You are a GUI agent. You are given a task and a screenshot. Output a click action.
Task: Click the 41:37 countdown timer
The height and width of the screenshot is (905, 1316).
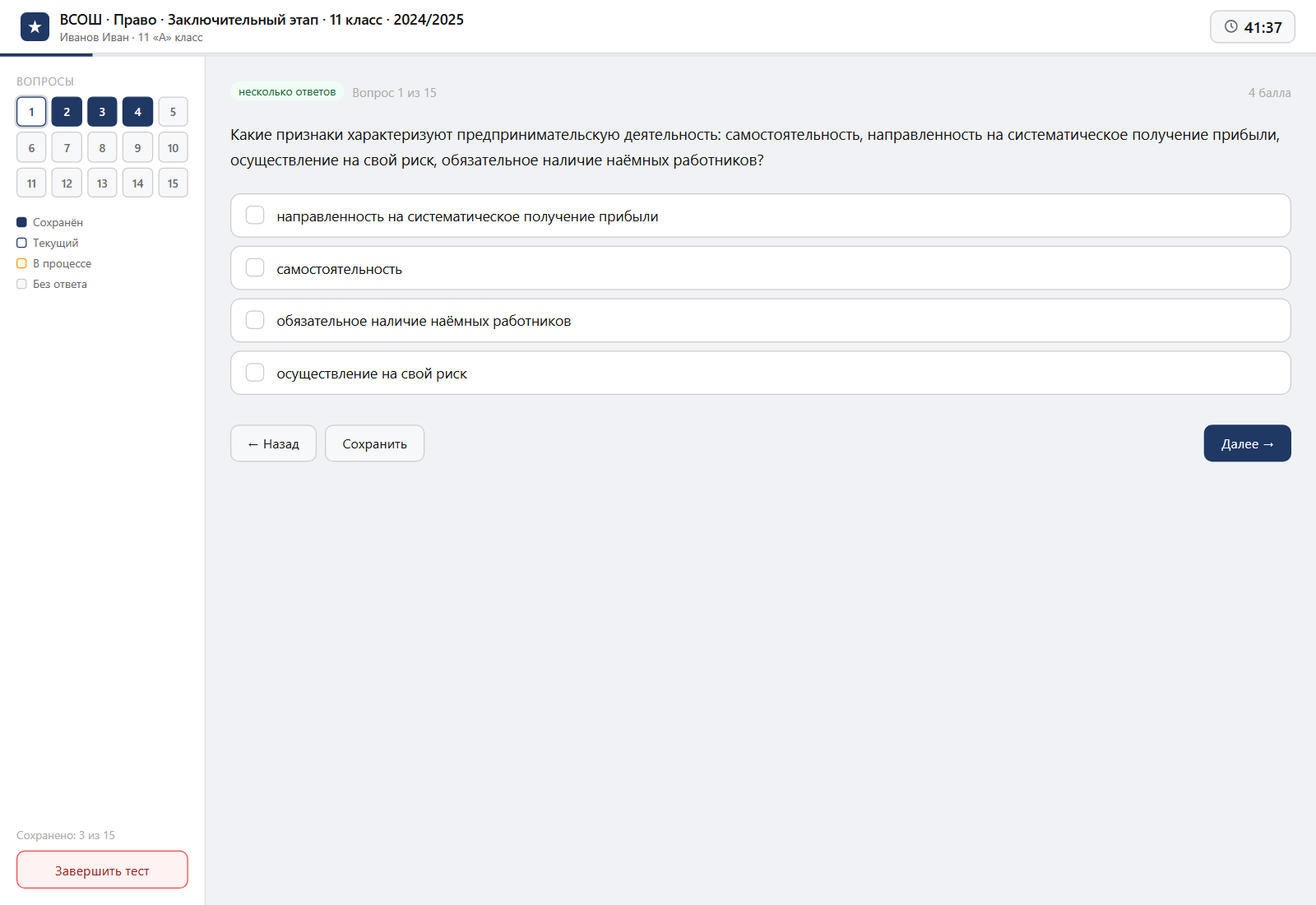coord(1252,27)
